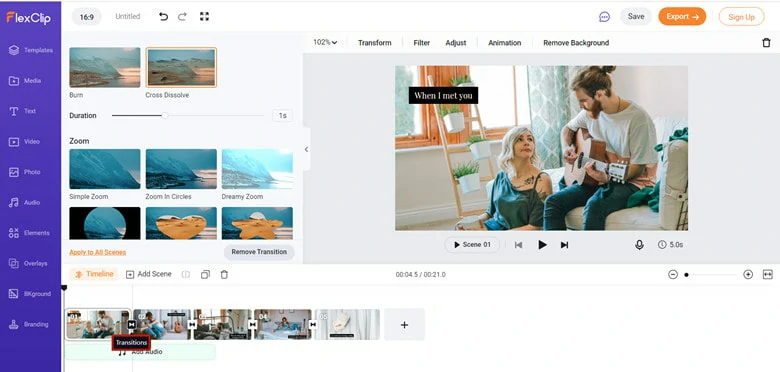Select the Simple Zoom transition
Viewport: 780px width, 372px height.
click(x=104, y=169)
